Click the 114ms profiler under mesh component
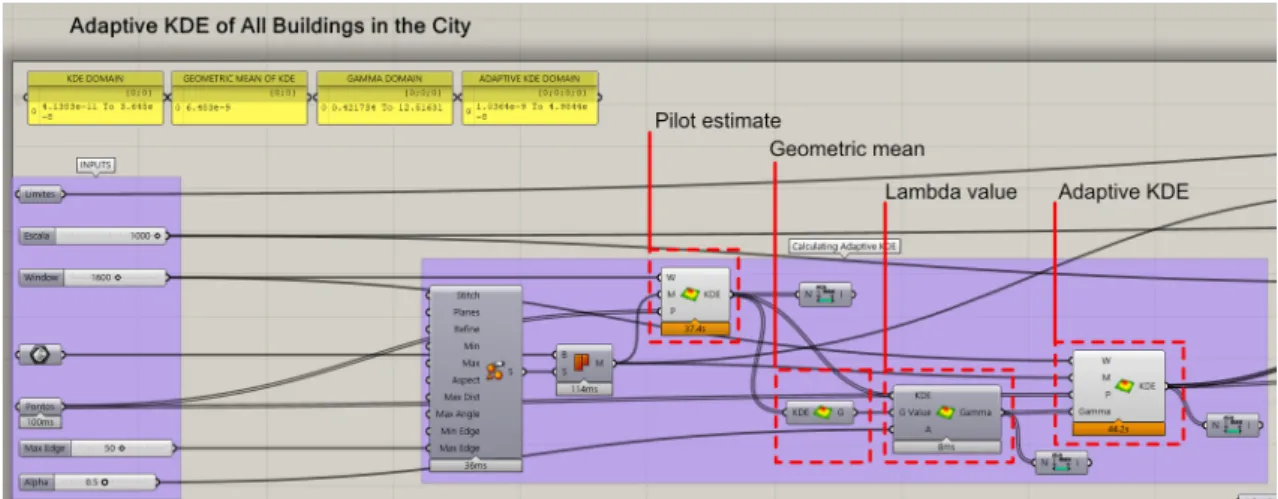The image size is (1278, 499). 585,388
